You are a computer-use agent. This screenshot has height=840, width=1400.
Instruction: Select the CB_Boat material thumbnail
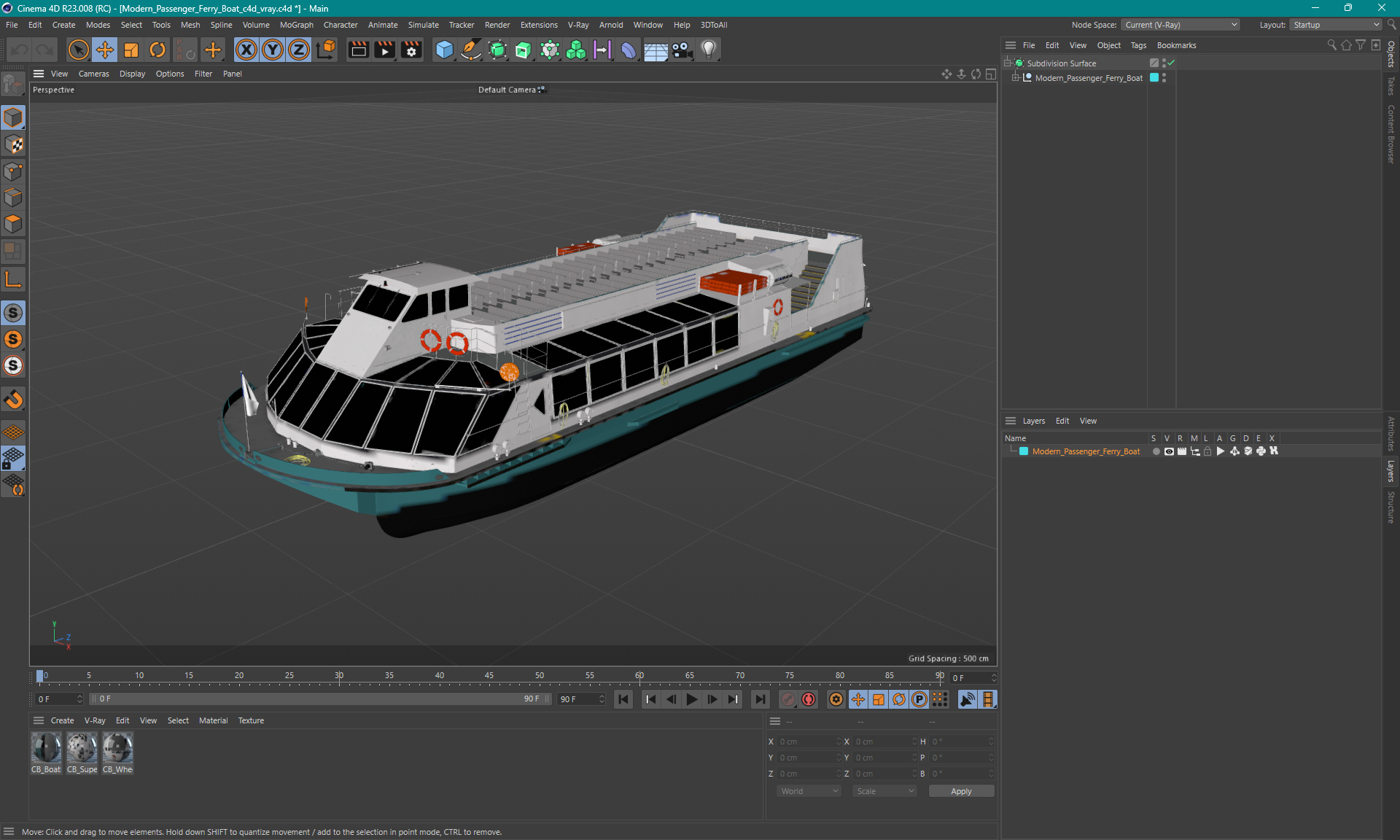click(47, 753)
